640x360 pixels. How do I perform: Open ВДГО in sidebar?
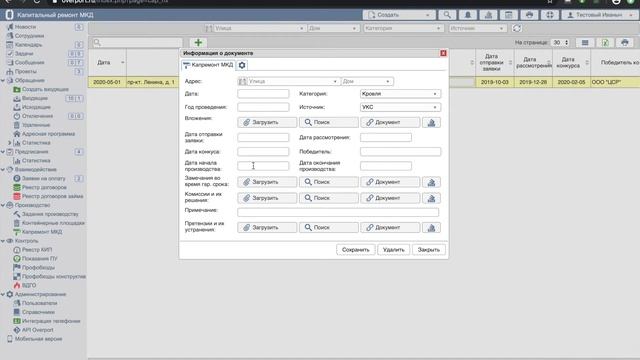[29, 285]
